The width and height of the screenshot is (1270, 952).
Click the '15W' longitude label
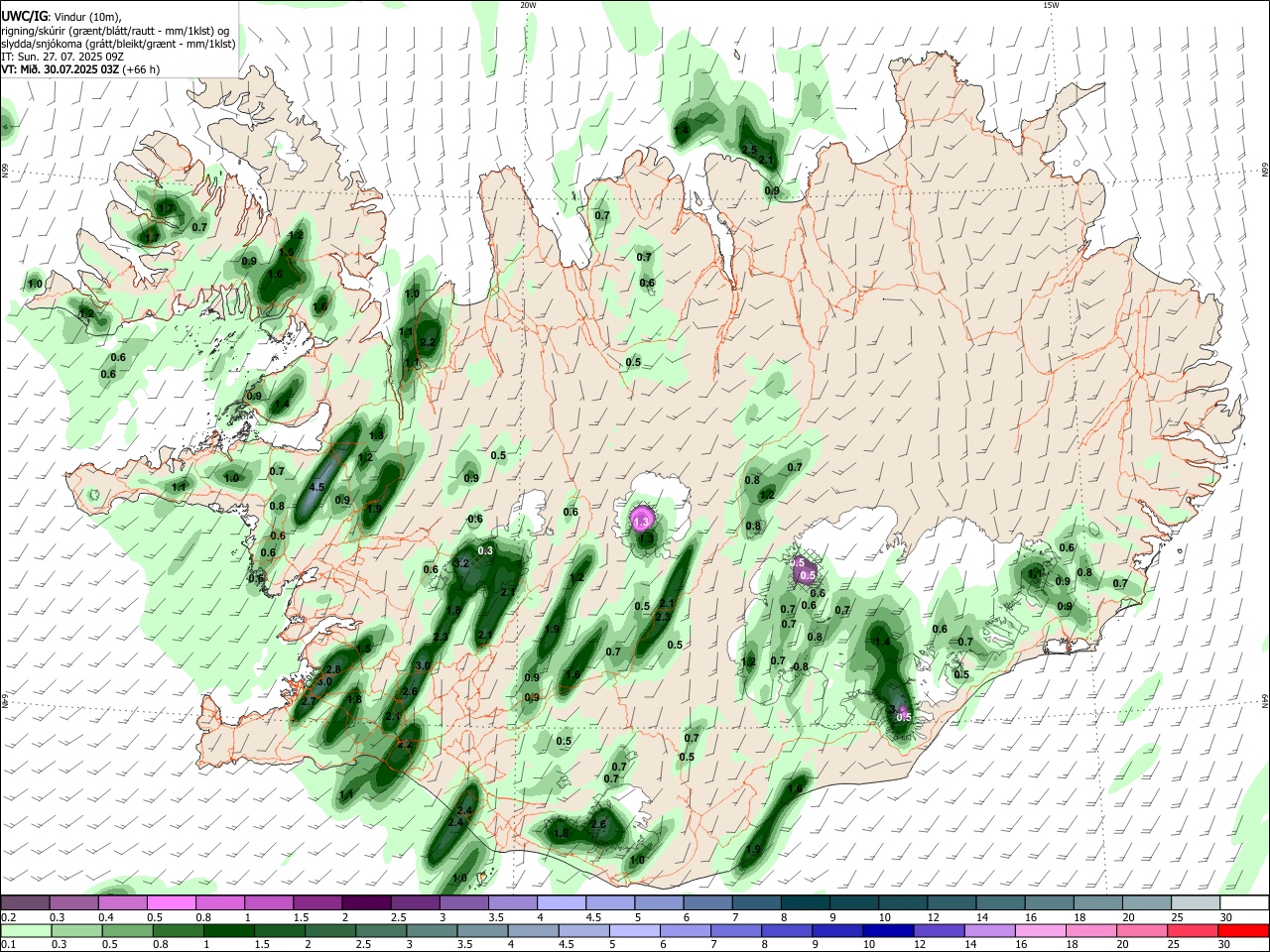coord(1051,5)
